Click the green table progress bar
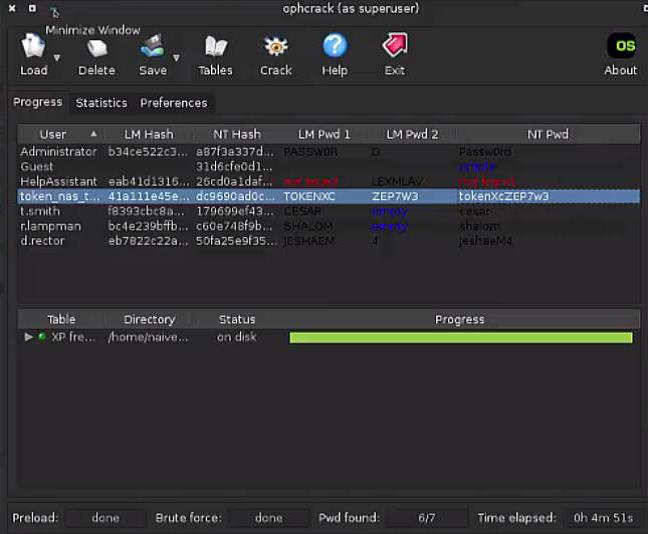 click(x=460, y=338)
